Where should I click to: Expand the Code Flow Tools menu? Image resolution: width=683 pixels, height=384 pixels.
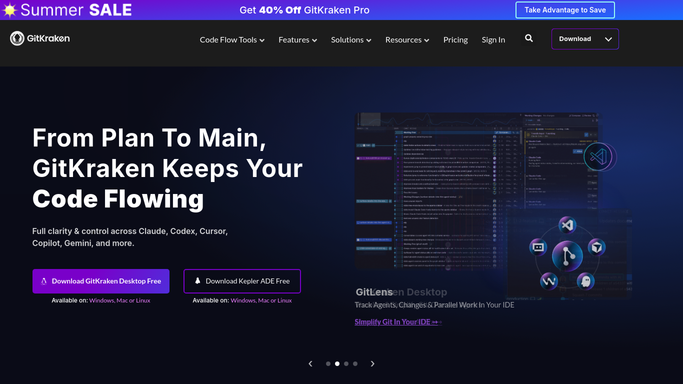232,40
